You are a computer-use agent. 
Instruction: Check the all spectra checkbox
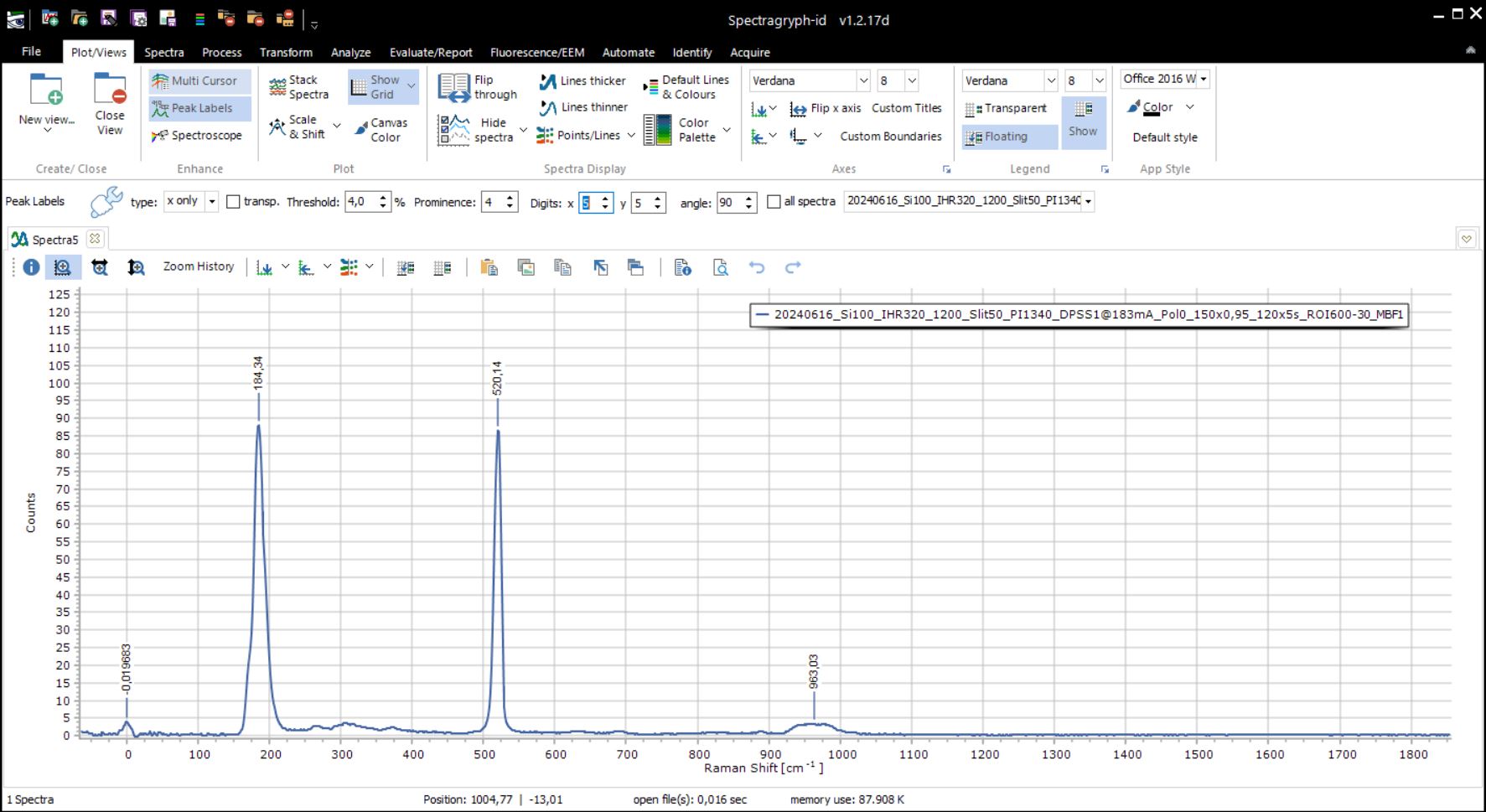coord(774,202)
